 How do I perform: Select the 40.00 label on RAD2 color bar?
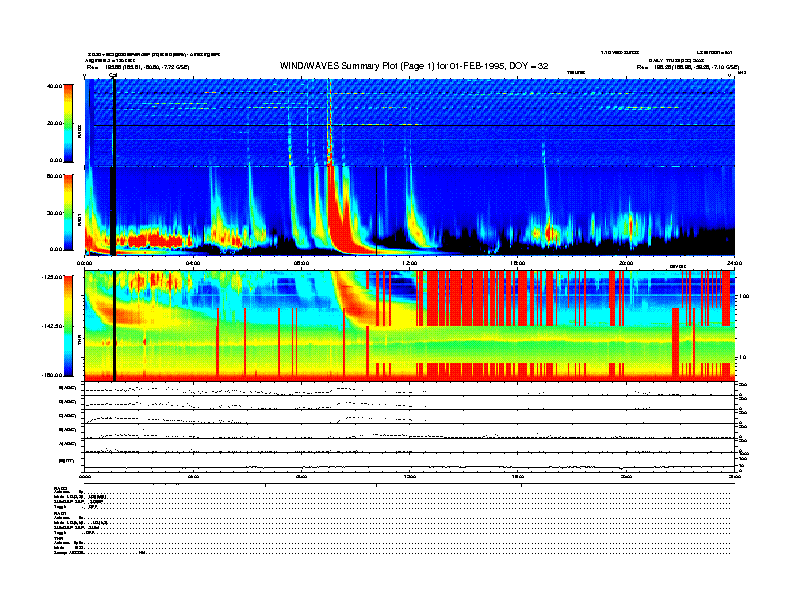(x=54, y=86)
